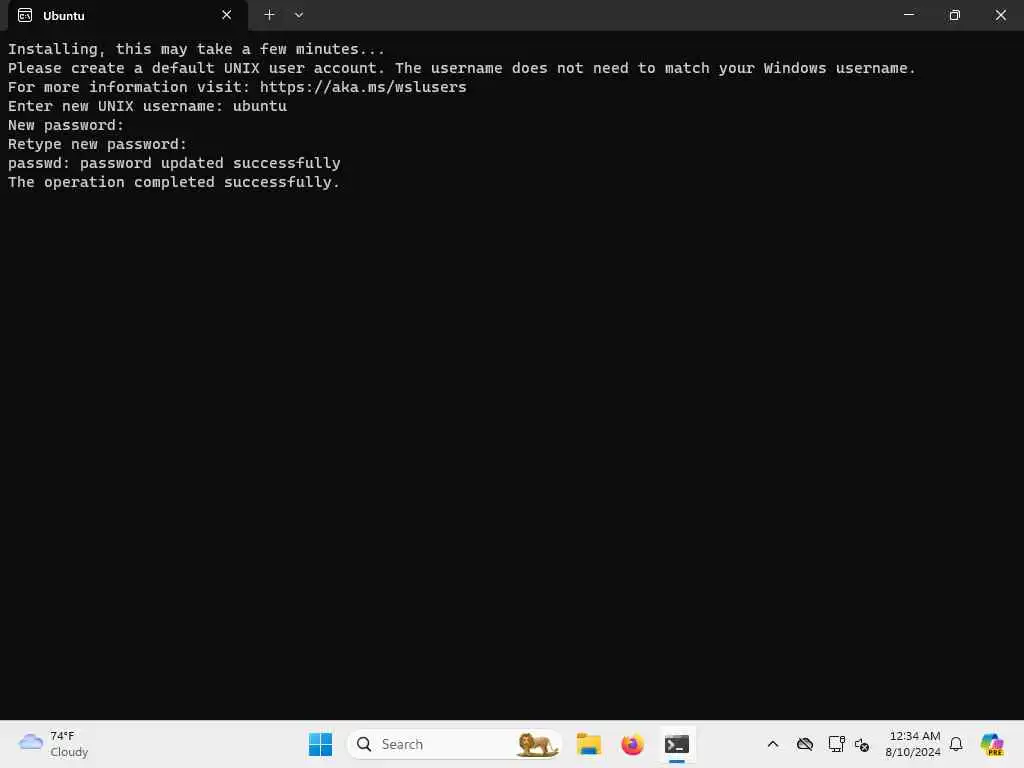
Task: Minimize the terminal window
Action: 908,15
